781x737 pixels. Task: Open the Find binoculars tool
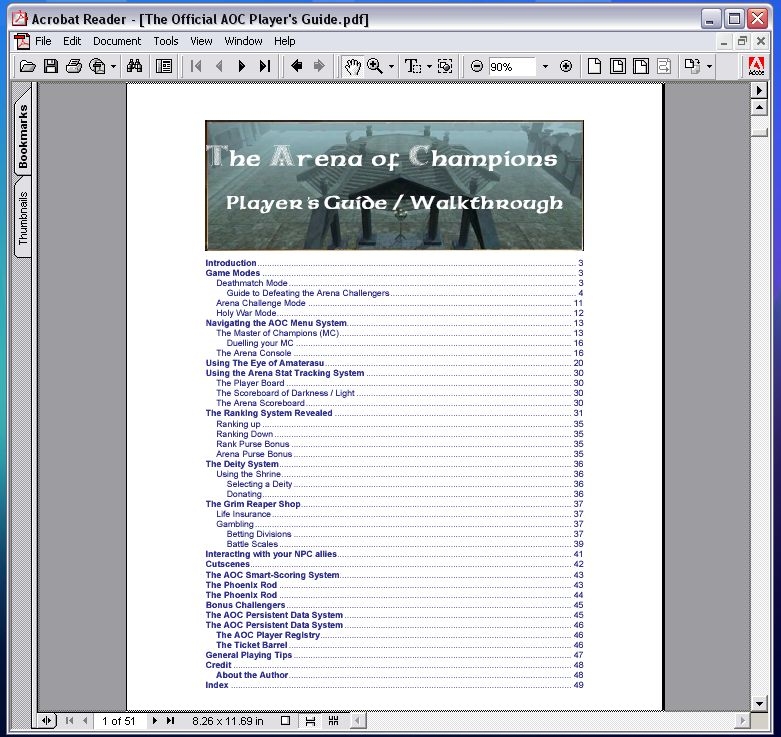pyautogui.click(x=134, y=66)
